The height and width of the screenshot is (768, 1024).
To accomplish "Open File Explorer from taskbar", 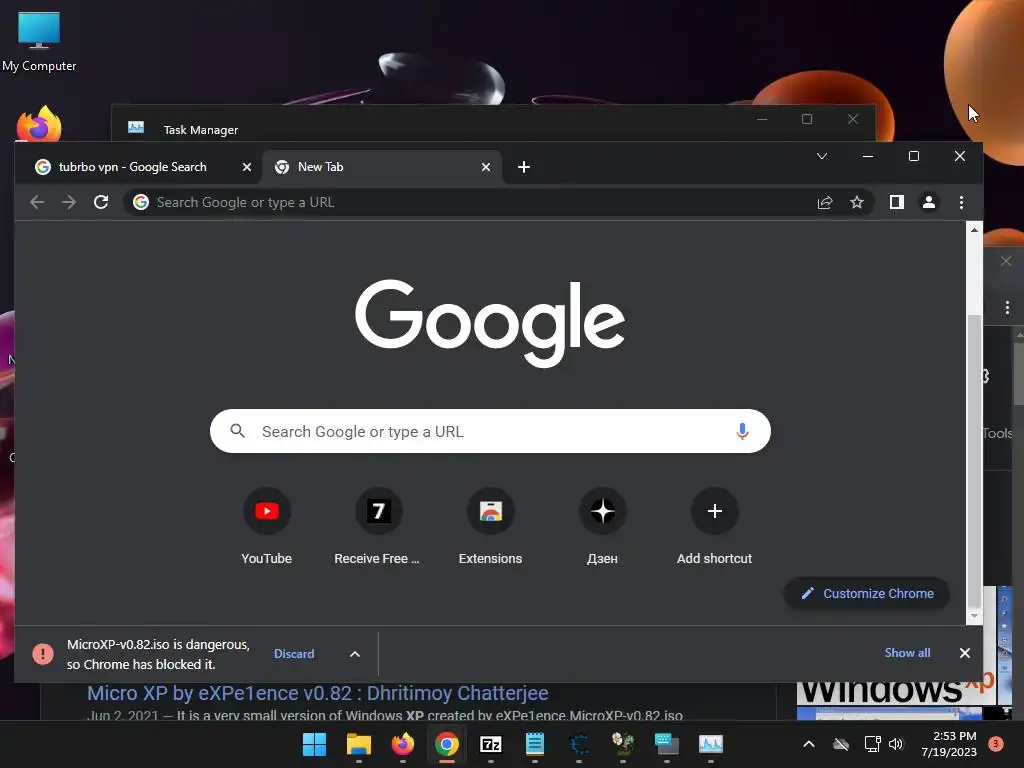I will point(359,744).
